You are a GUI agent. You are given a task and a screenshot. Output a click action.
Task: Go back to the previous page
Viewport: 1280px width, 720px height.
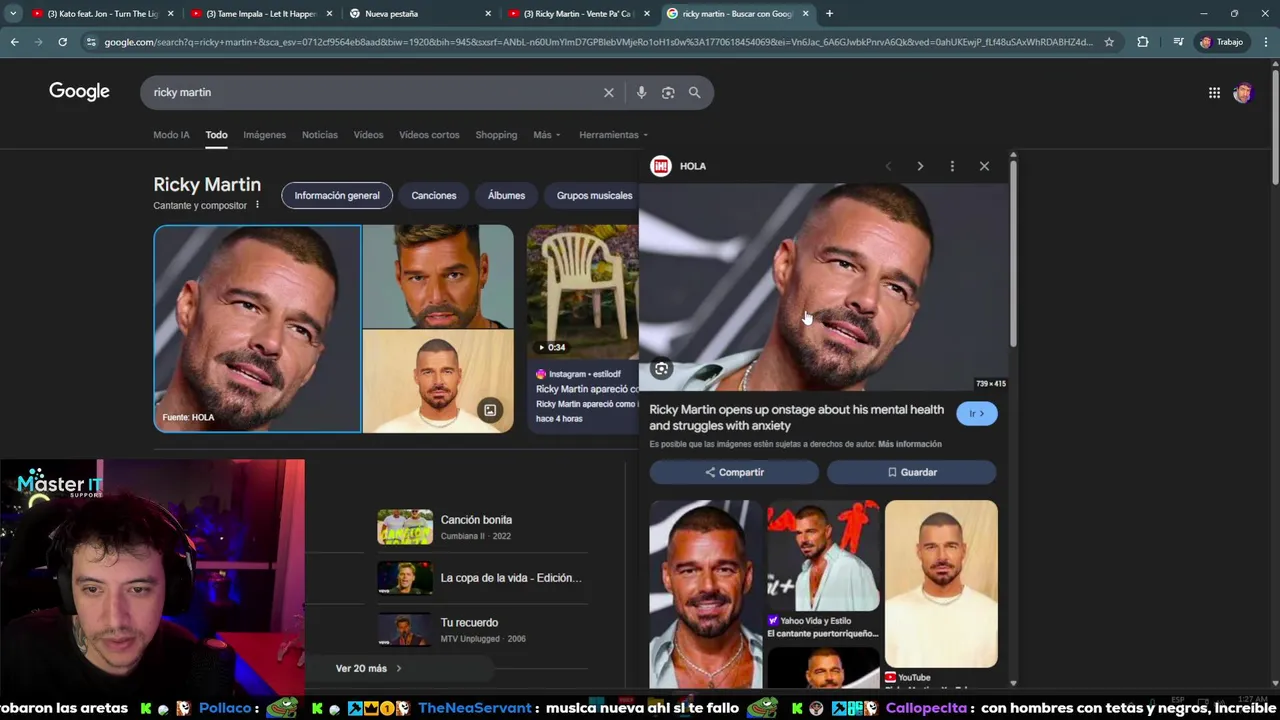pyautogui.click(x=14, y=42)
